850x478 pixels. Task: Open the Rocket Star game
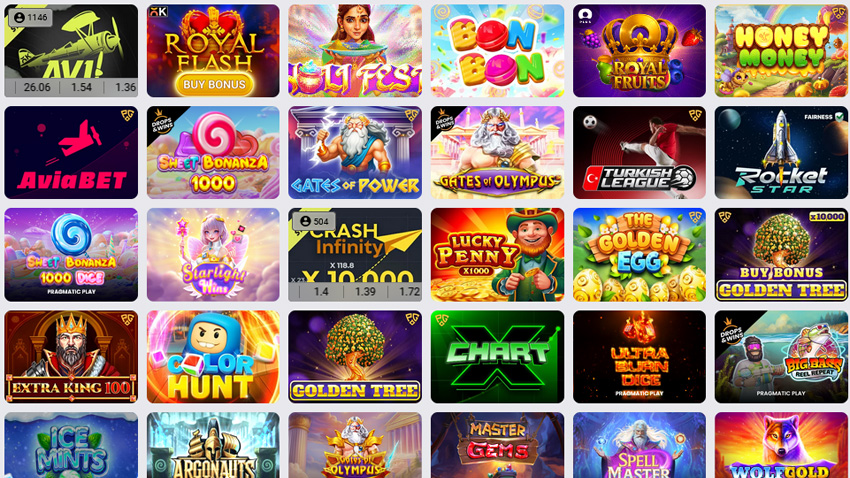coord(781,152)
